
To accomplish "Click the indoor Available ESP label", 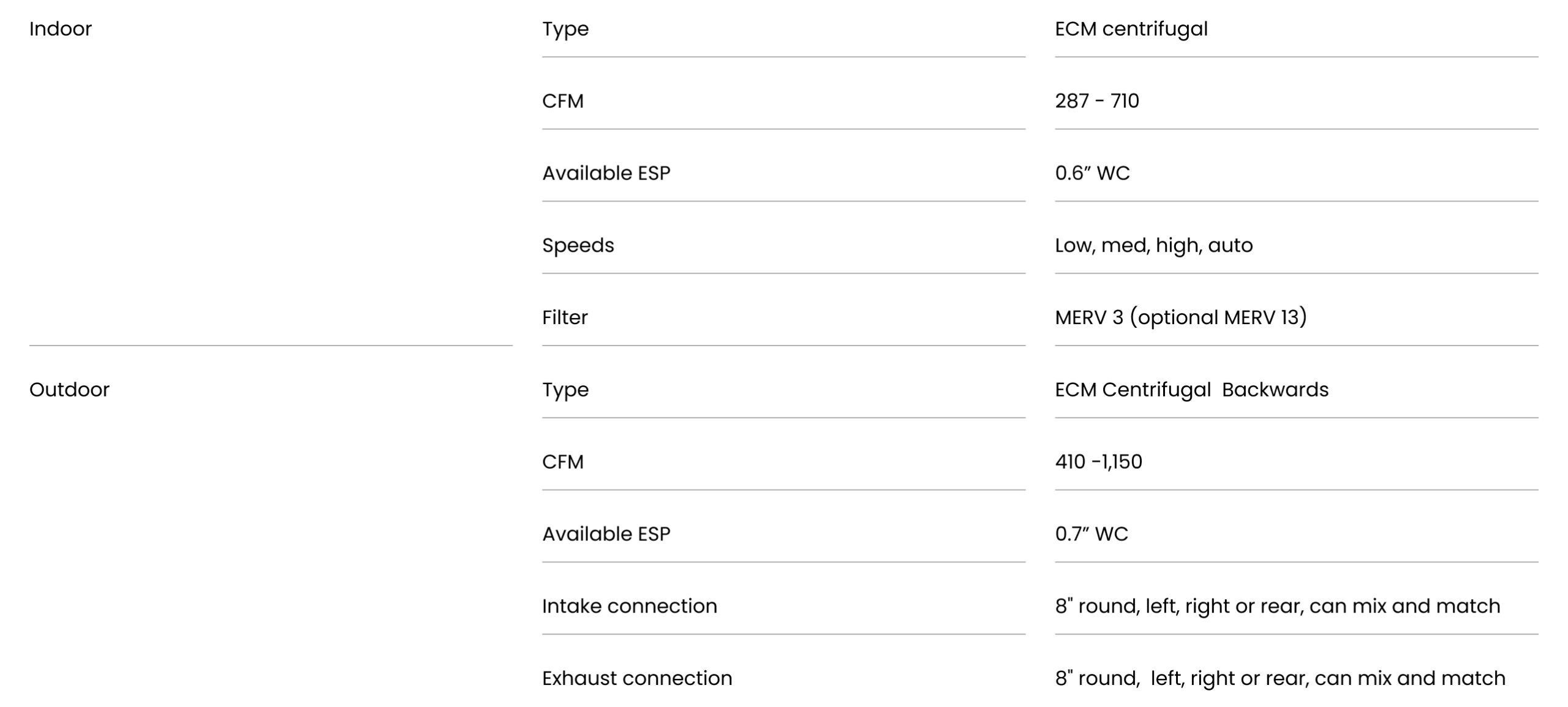I will 606,173.
